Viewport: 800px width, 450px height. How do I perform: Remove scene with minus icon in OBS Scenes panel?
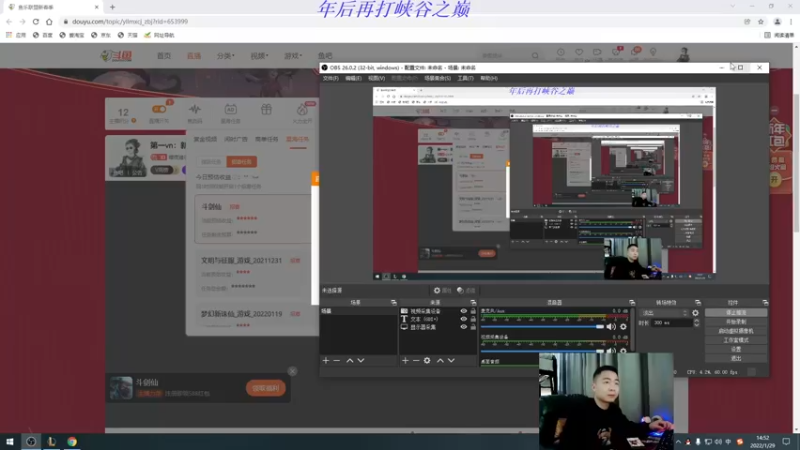coord(337,360)
